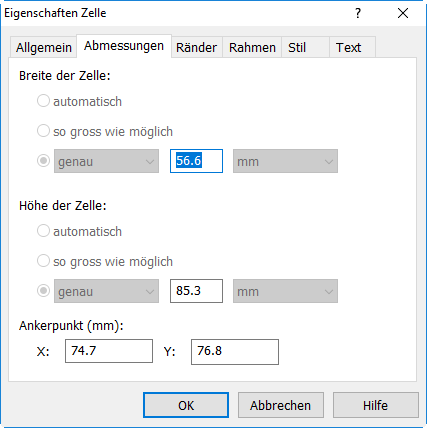Expand the genau dropdown under Breite der Zelle
This screenshot has height=428, width=427.
[106, 161]
